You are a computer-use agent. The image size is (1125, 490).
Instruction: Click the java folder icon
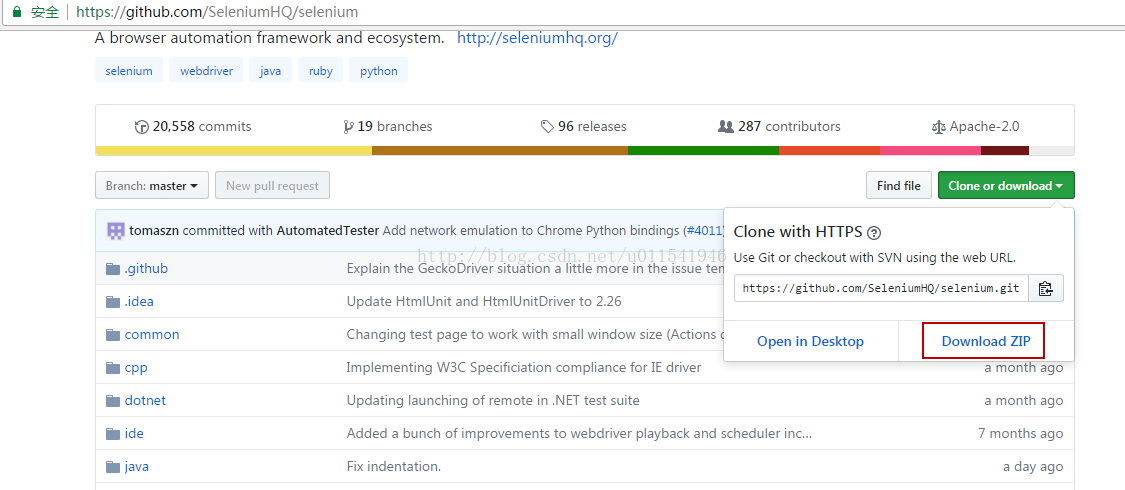pos(113,467)
